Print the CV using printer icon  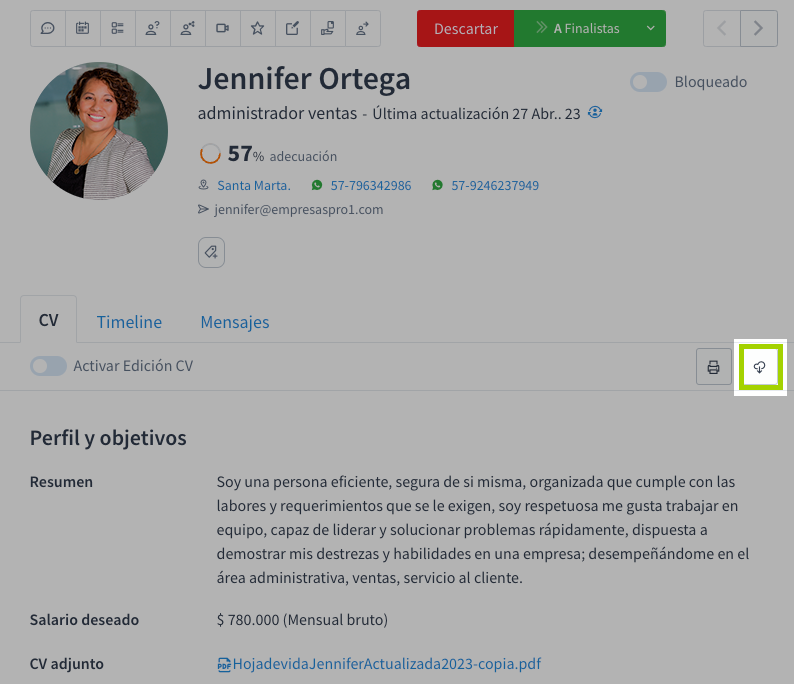[714, 367]
